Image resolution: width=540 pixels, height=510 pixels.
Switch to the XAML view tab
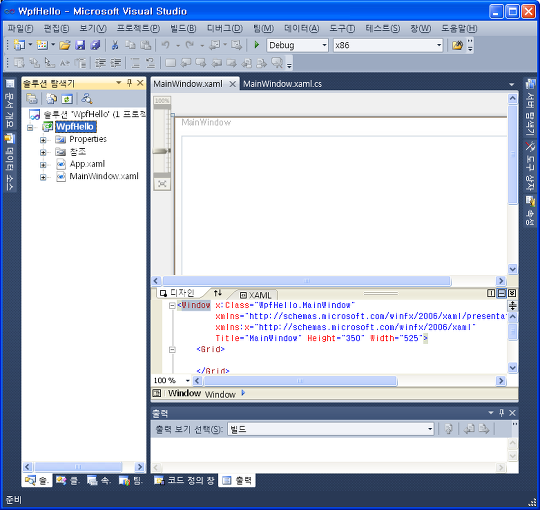[x=256, y=295]
